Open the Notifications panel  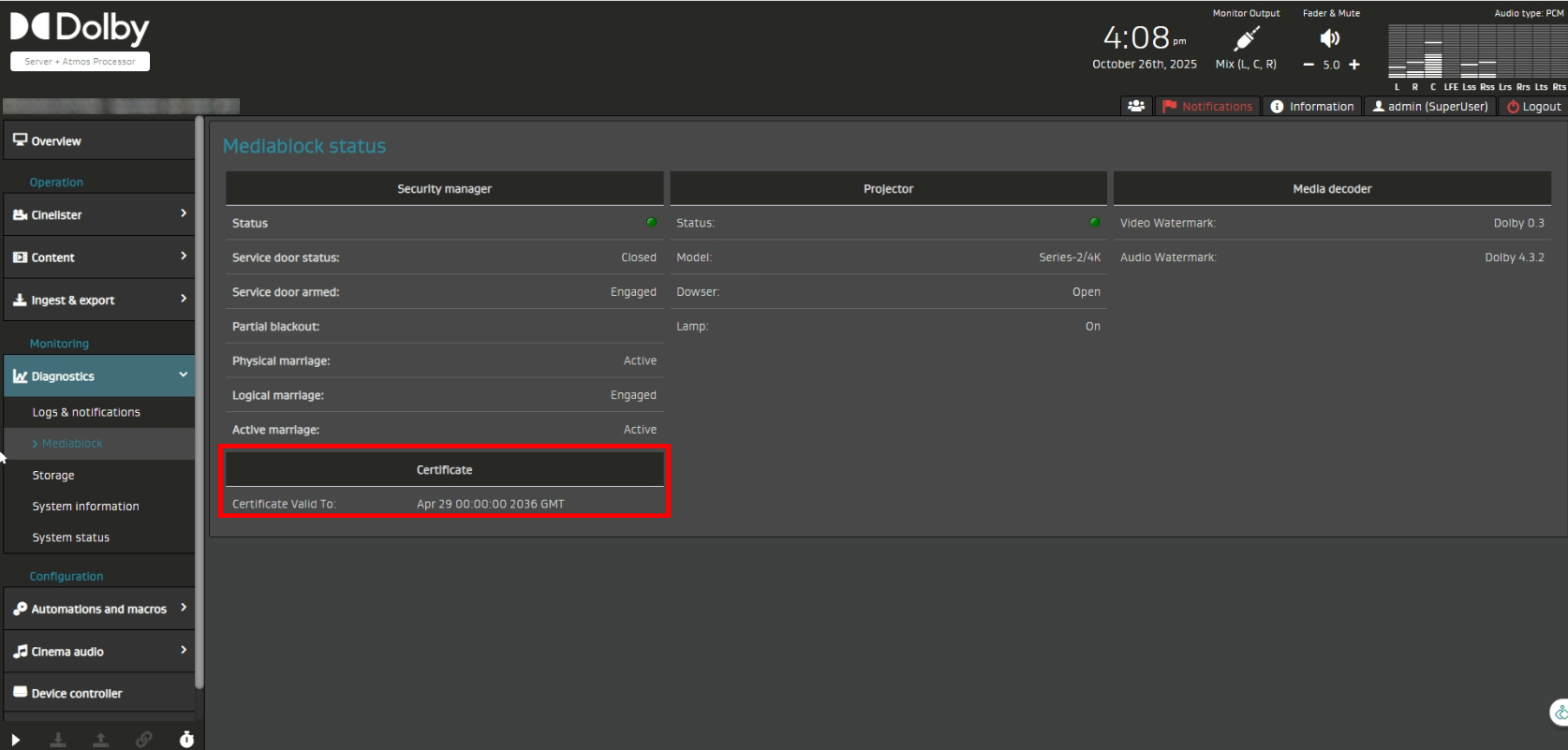[1207, 107]
